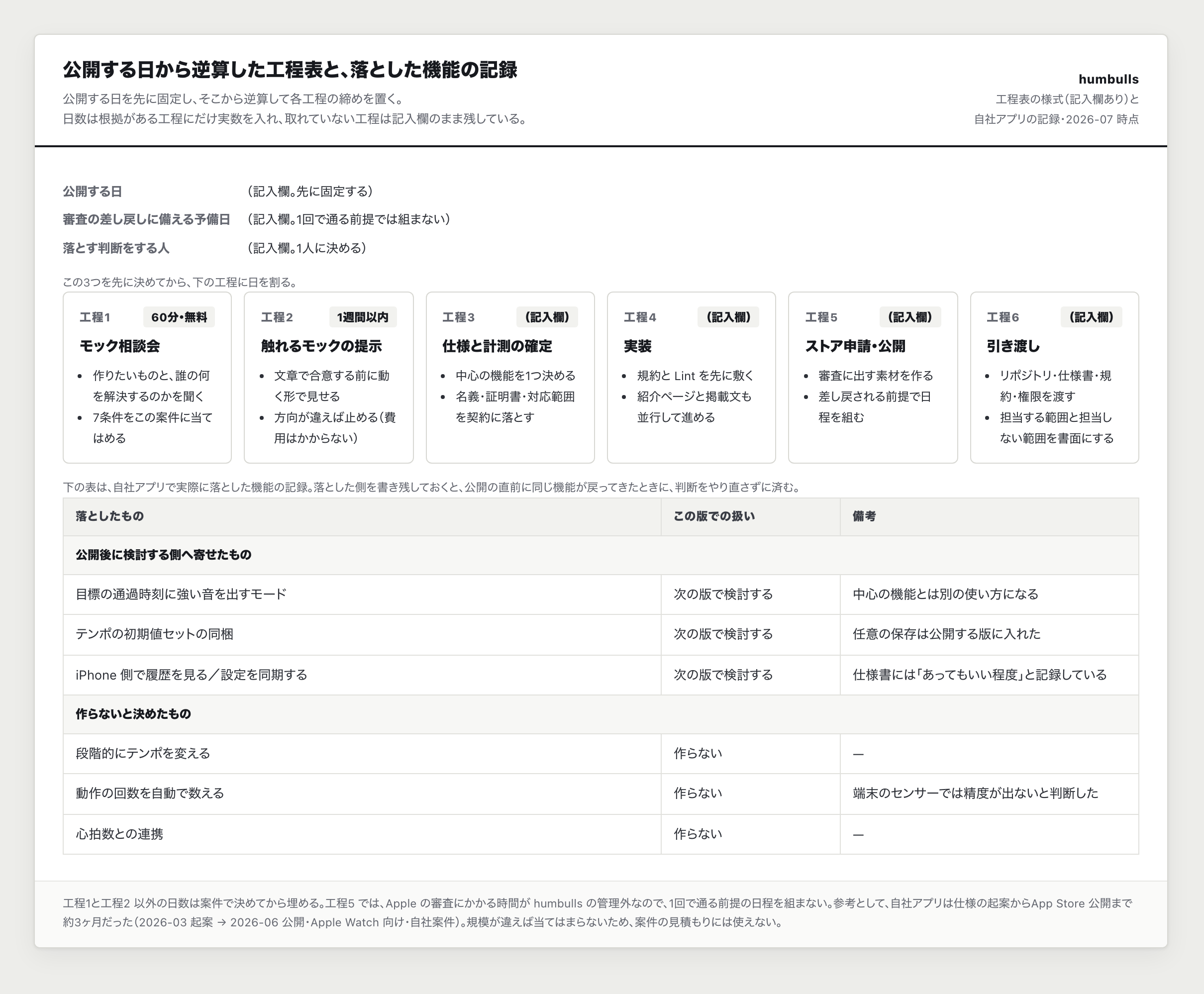Click the 審査の差し戻しに備える予備日 label
The height and width of the screenshot is (994, 1204).
click(146, 219)
